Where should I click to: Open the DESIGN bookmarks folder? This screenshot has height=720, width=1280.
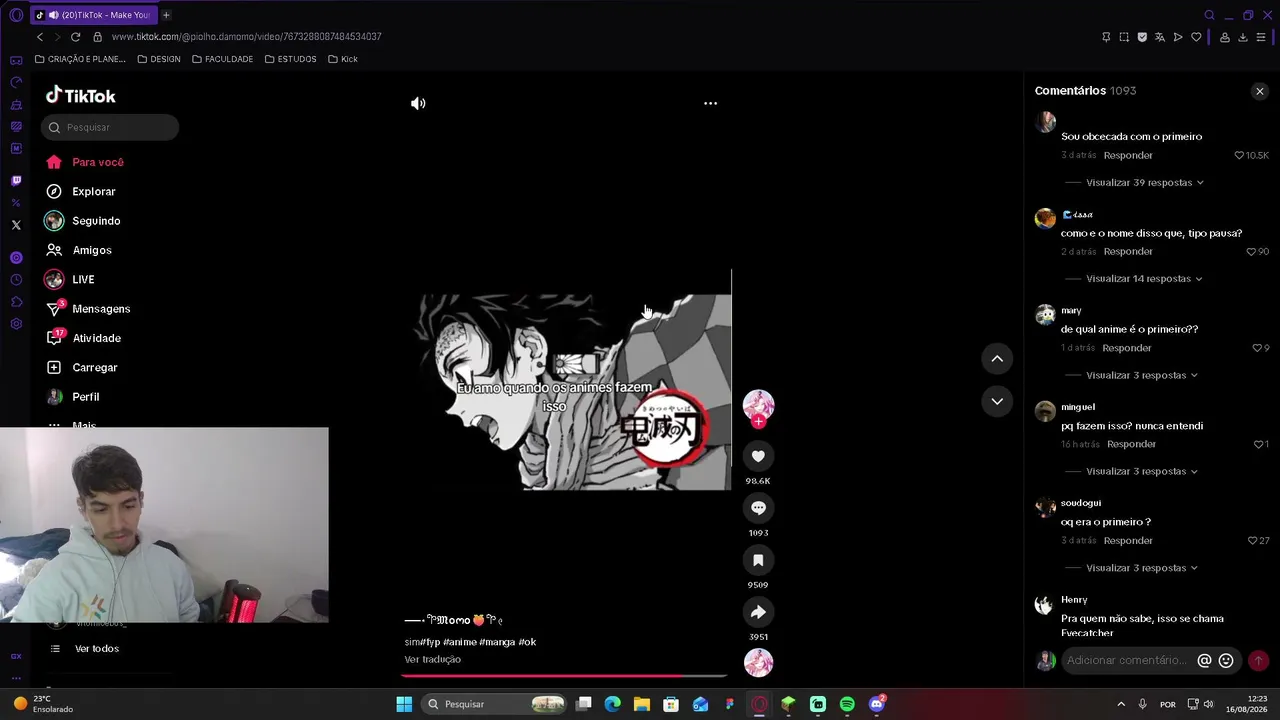tap(159, 59)
